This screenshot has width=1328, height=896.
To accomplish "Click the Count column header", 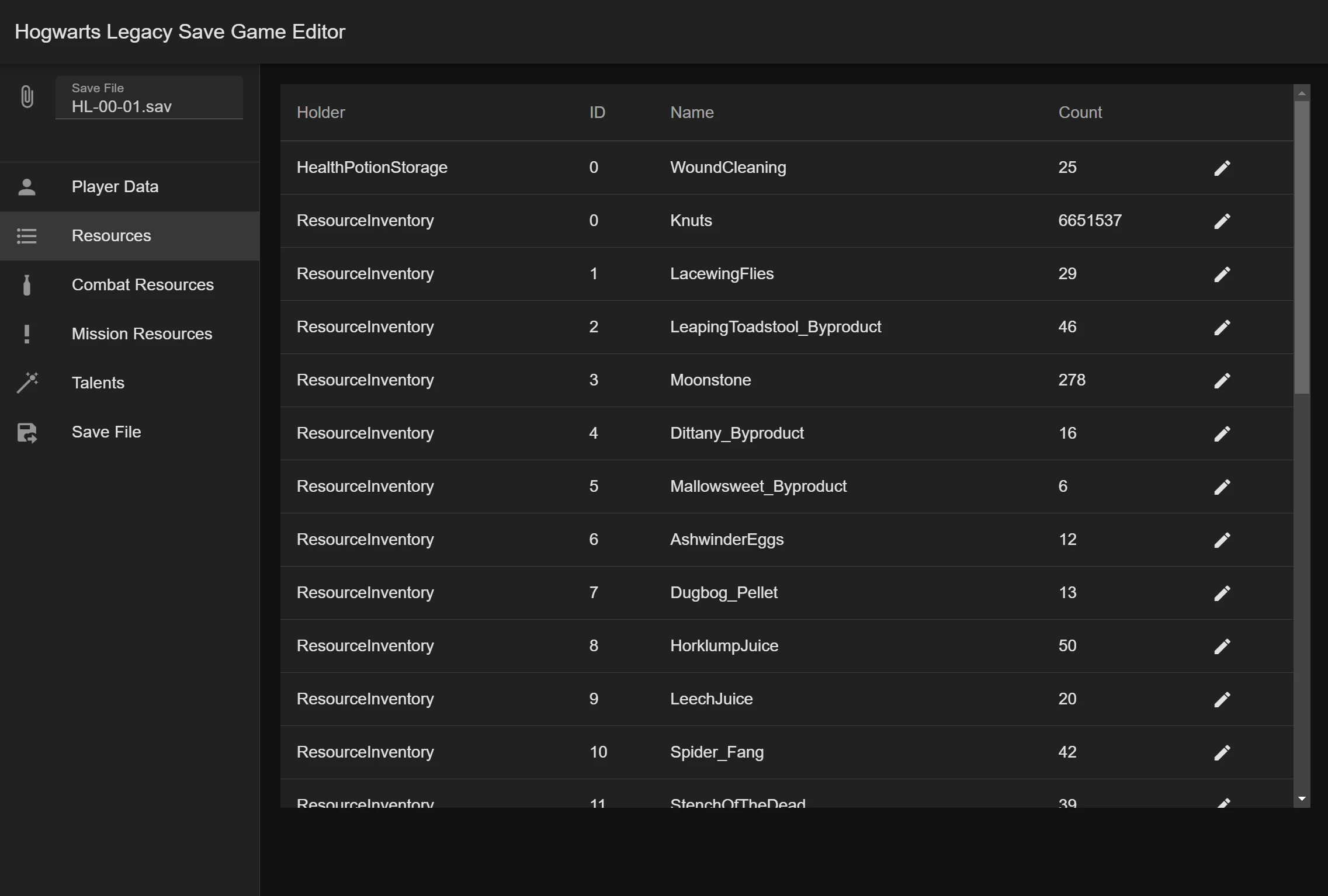I will coord(1080,112).
